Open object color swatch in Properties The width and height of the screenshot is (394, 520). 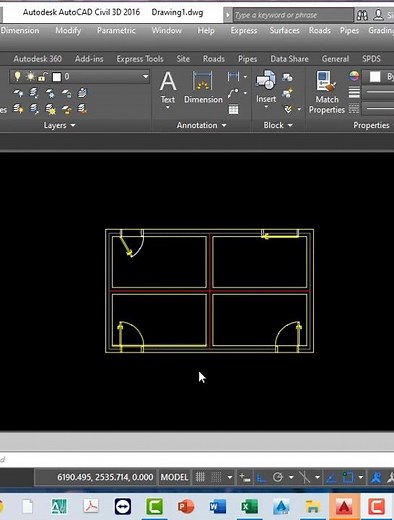coord(375,77)
